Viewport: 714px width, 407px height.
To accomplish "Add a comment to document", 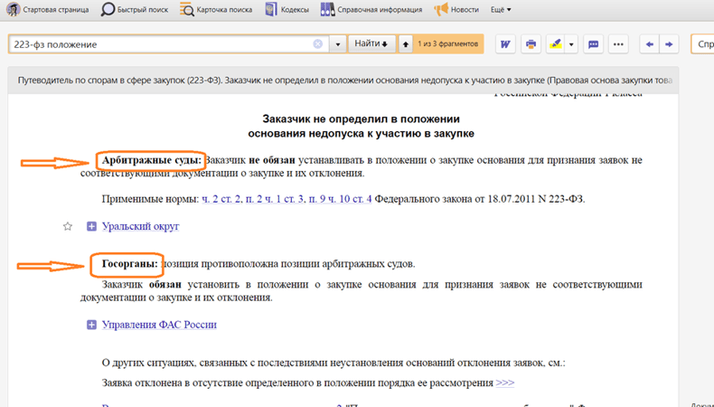I will 593,44.
